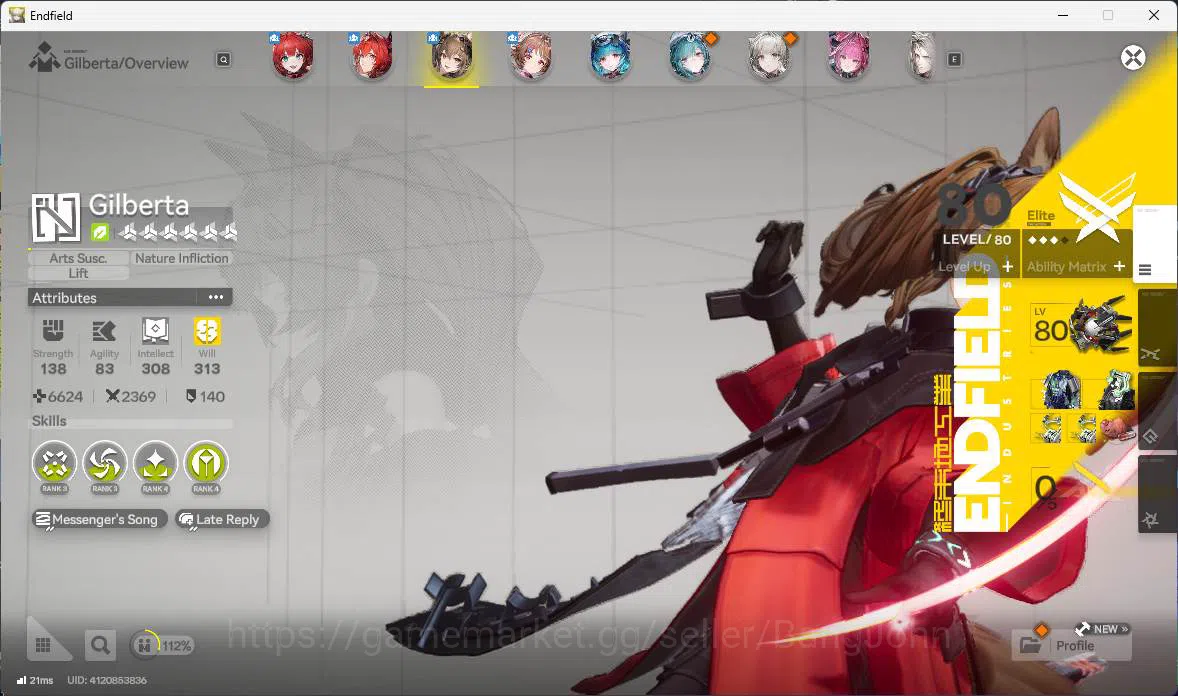This screenshot has width=1178, height=696.
Task: Click the magnifier search icon
Action: click(x=100, y=645)
